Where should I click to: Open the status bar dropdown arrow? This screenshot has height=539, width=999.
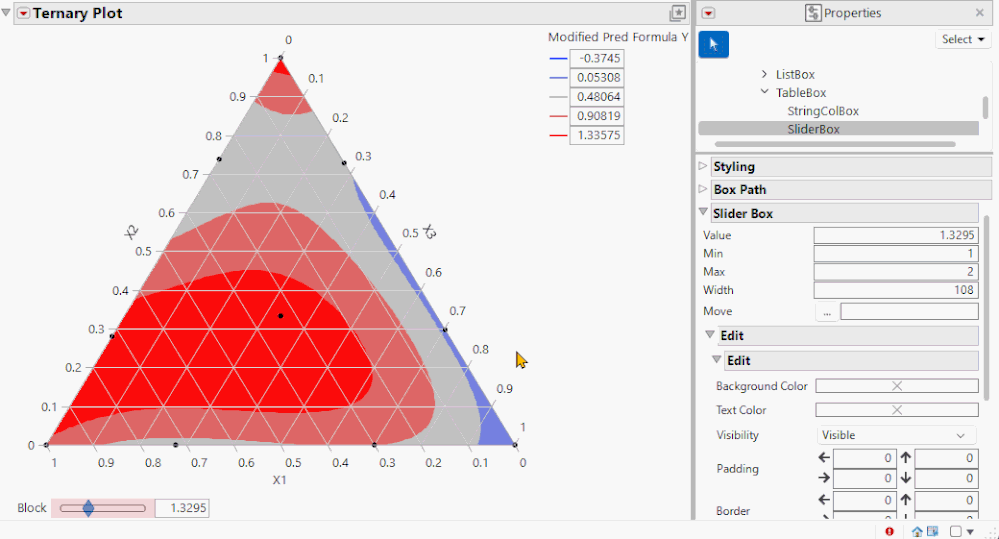[970, 532]
